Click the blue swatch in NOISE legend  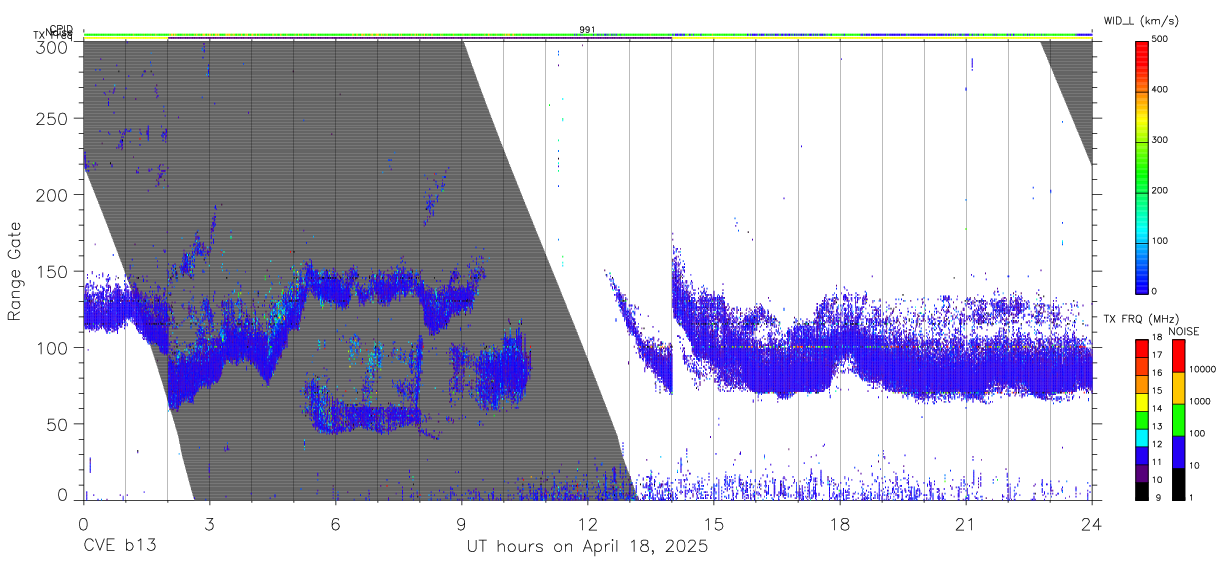tap(1178, 451)
